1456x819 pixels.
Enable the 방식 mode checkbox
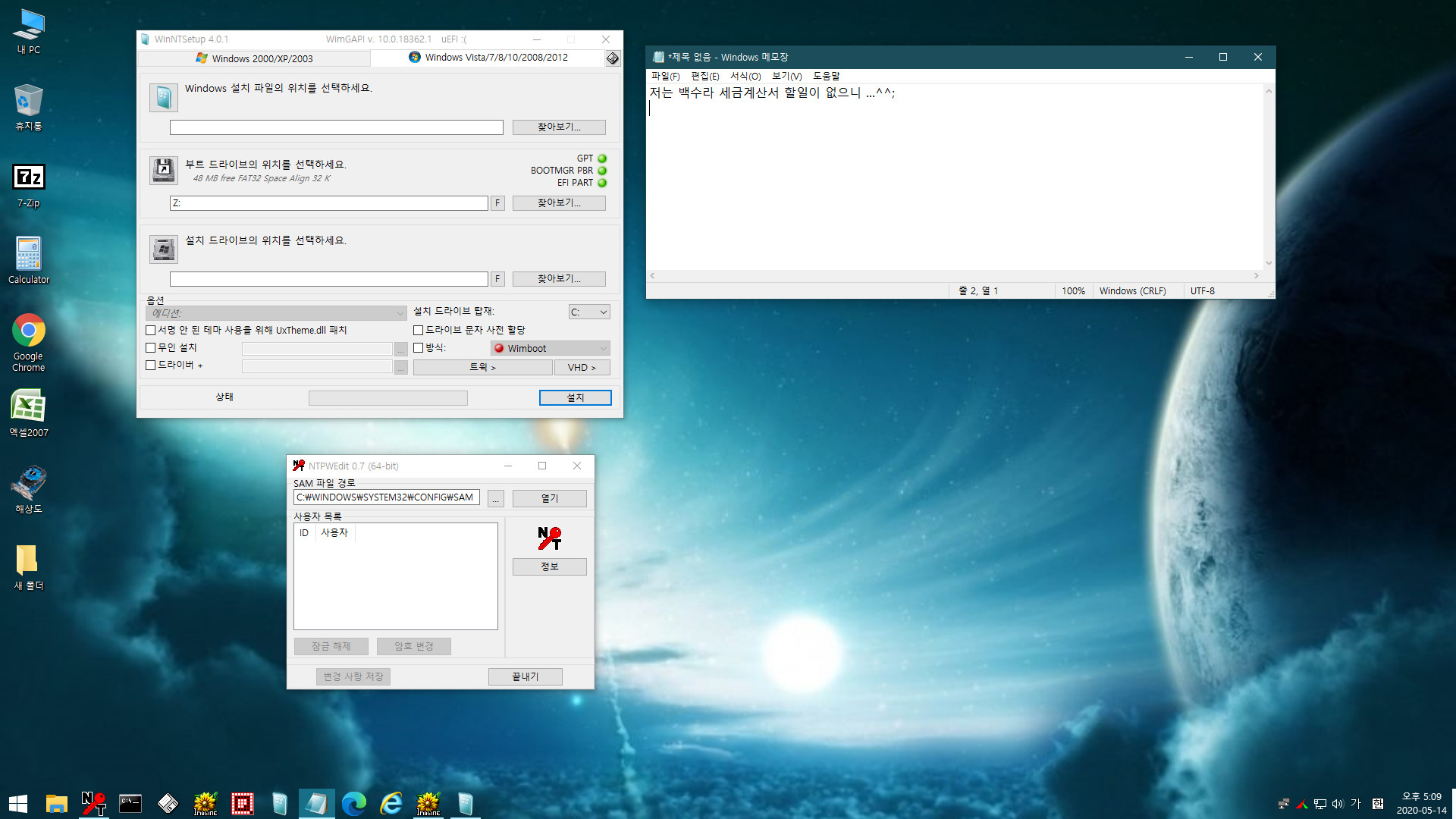(x=418, y=347)
